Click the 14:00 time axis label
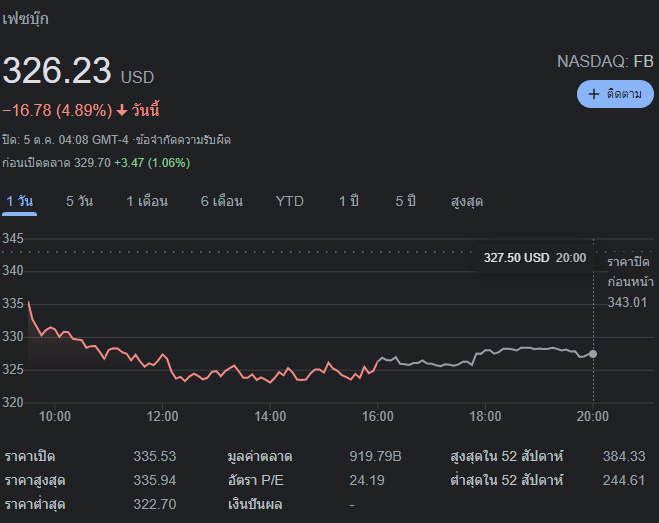659x523 pixels. tap(270, 416)
